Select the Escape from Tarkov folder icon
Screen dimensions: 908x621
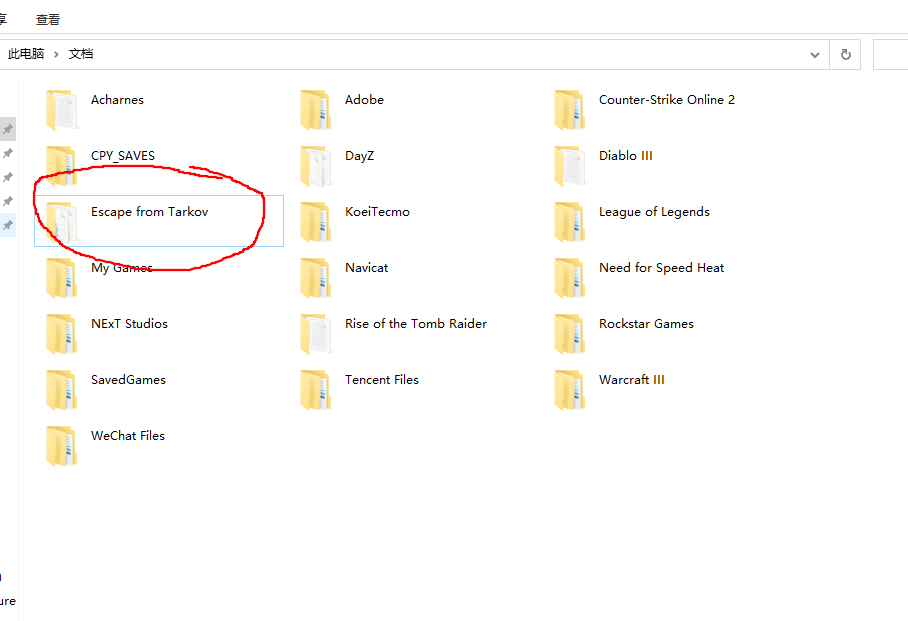click(62, 222)
